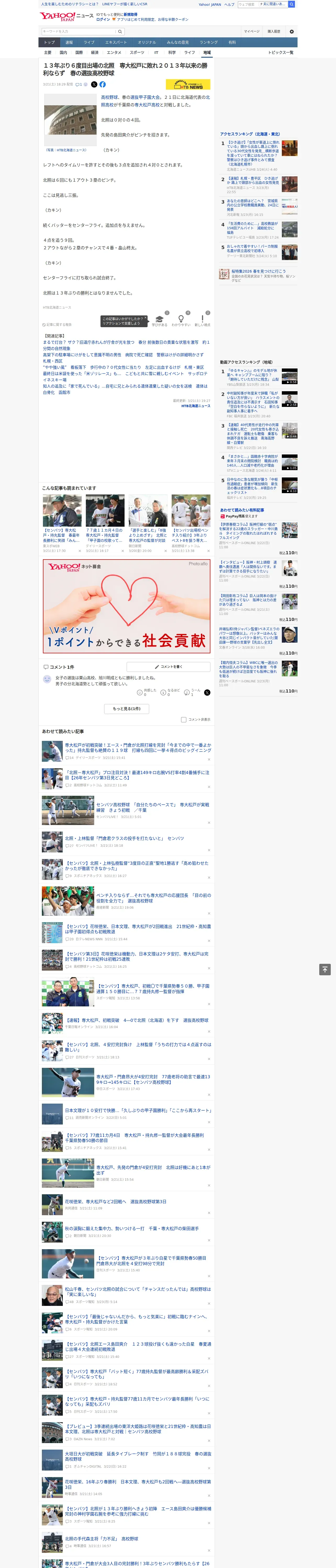Open HTB NEWS yellow logo banner

tap(188, 85)
